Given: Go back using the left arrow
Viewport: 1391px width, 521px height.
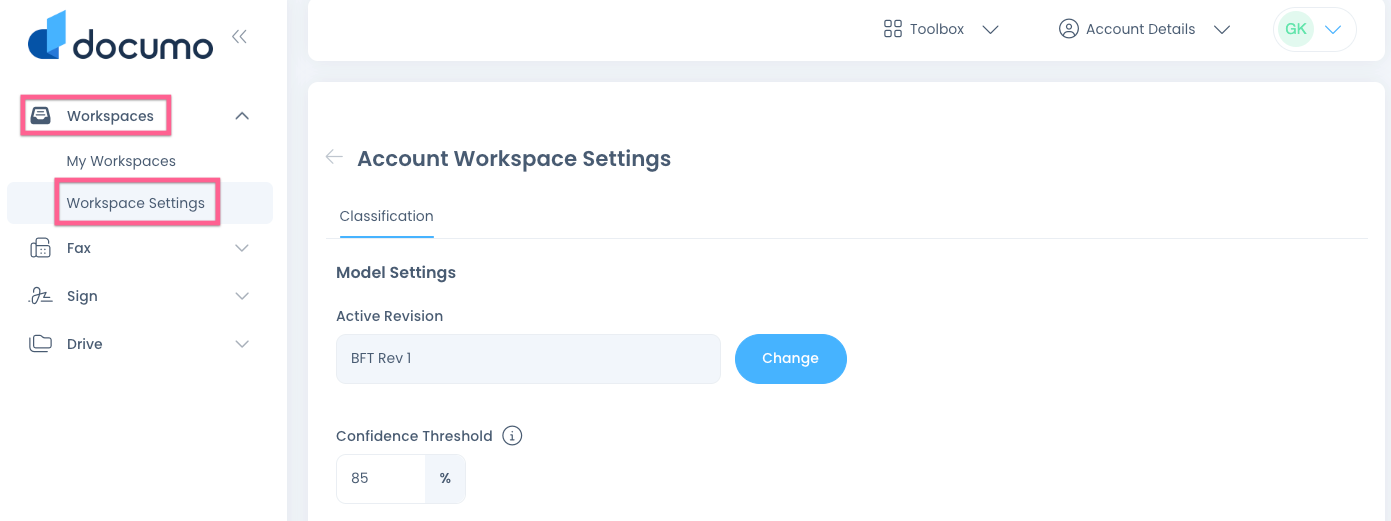Looking at the screenshot, I should pos(334,157).
